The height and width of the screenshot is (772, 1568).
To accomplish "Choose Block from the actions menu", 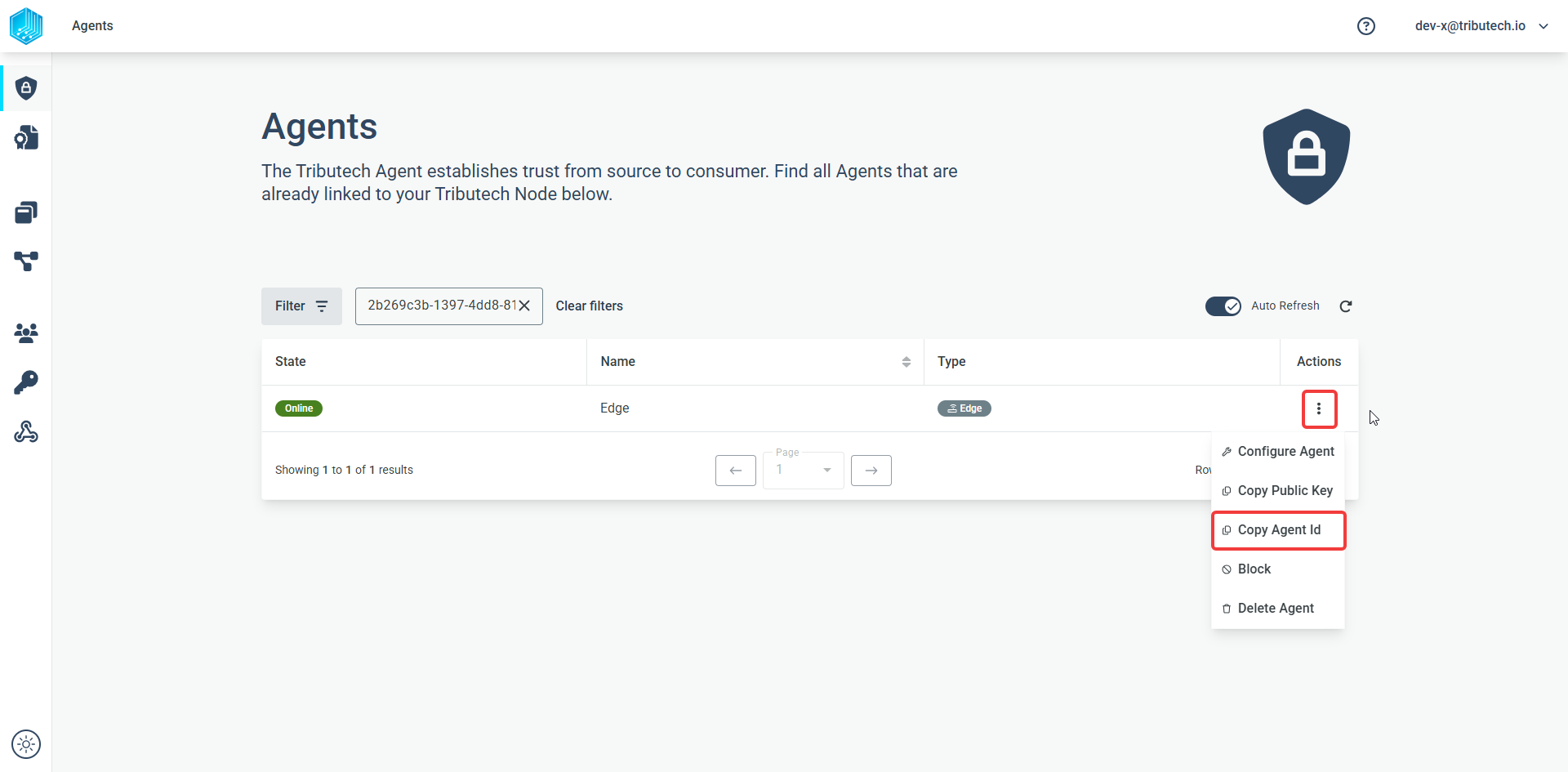I will pyautogui.click(x=1278, y=569).
